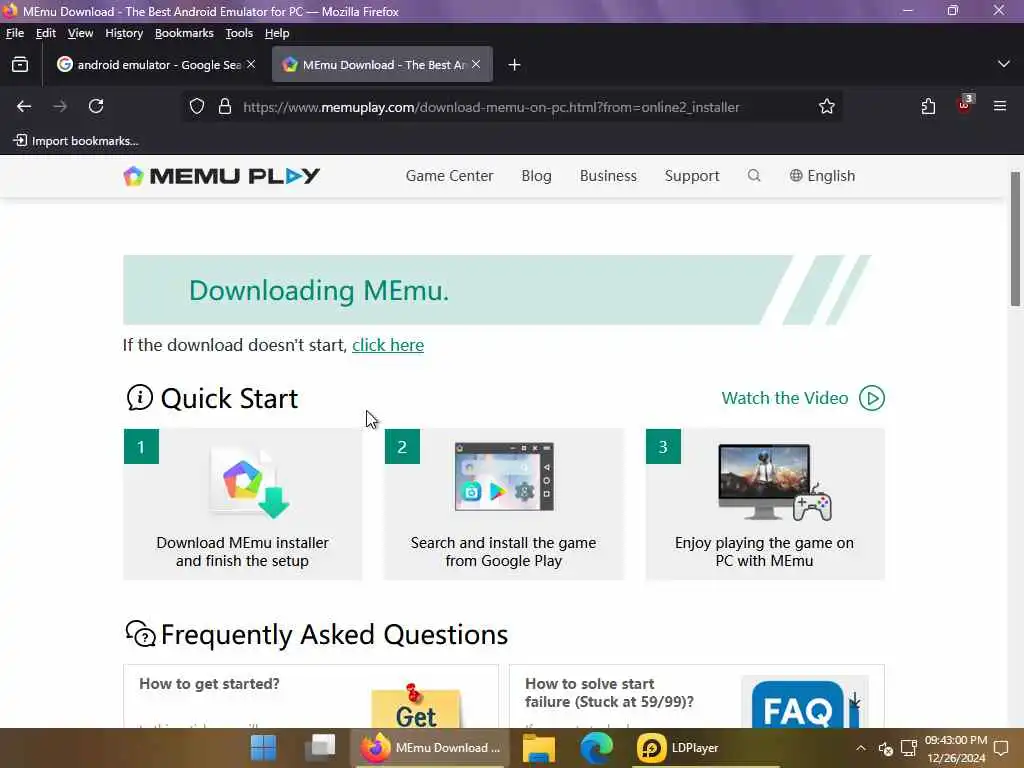
Task: Click the padlock site security icon
Action: [x=225, y=106]
